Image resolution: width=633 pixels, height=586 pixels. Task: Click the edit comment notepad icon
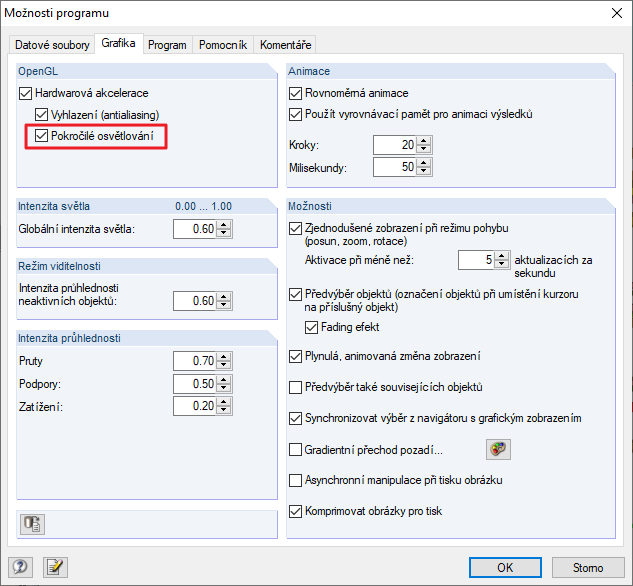pos(55,567)
